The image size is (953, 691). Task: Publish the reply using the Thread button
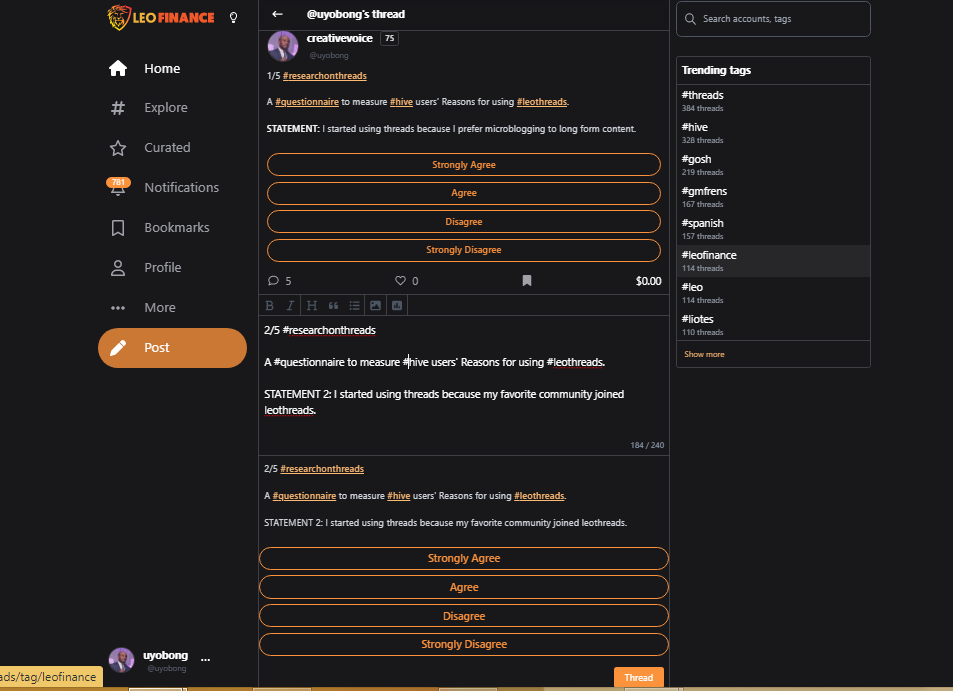click(639, 678)
